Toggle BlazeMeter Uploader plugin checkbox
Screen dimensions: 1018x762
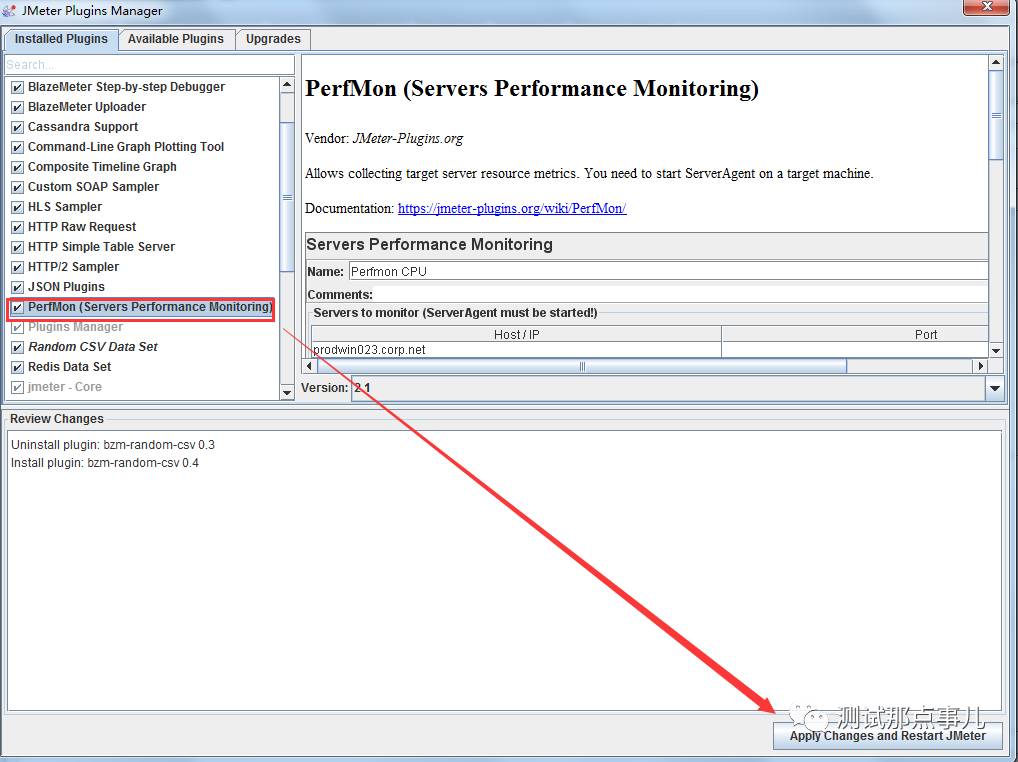[x=18, y=108]
